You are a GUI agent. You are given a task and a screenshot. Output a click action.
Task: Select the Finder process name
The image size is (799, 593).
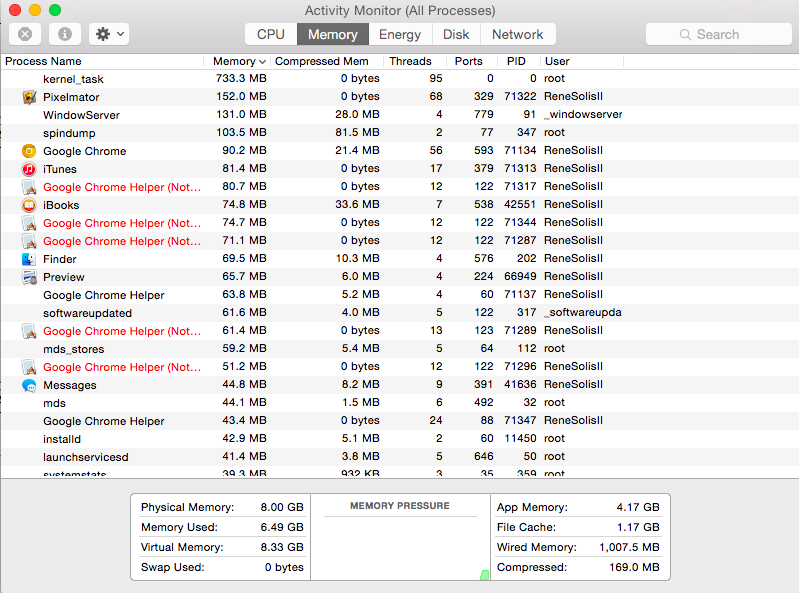[x=60, y=259]
